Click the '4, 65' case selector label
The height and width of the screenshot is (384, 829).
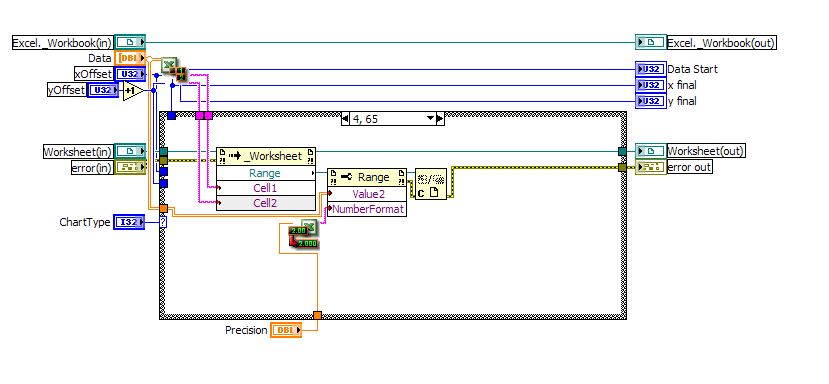point(365,120)
